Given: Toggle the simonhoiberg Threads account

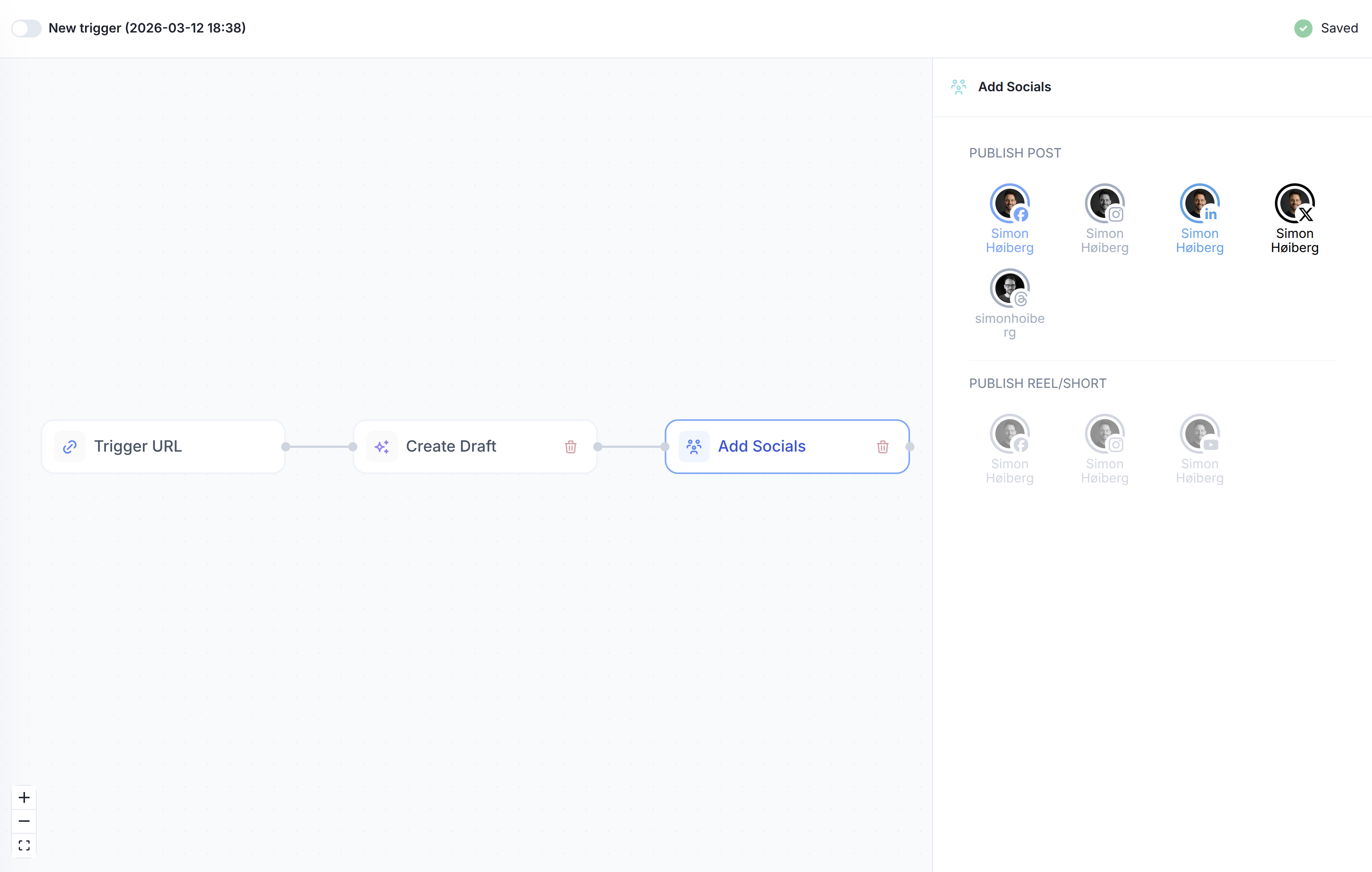Looking at the screenshot, I should click(x=1009, y=288).
